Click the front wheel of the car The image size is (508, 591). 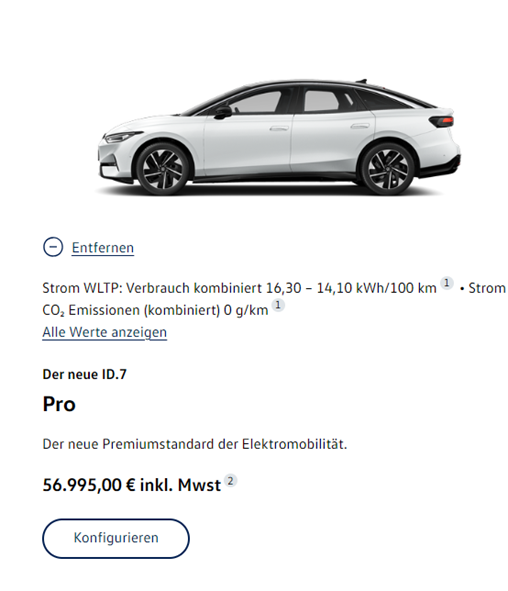163,169
